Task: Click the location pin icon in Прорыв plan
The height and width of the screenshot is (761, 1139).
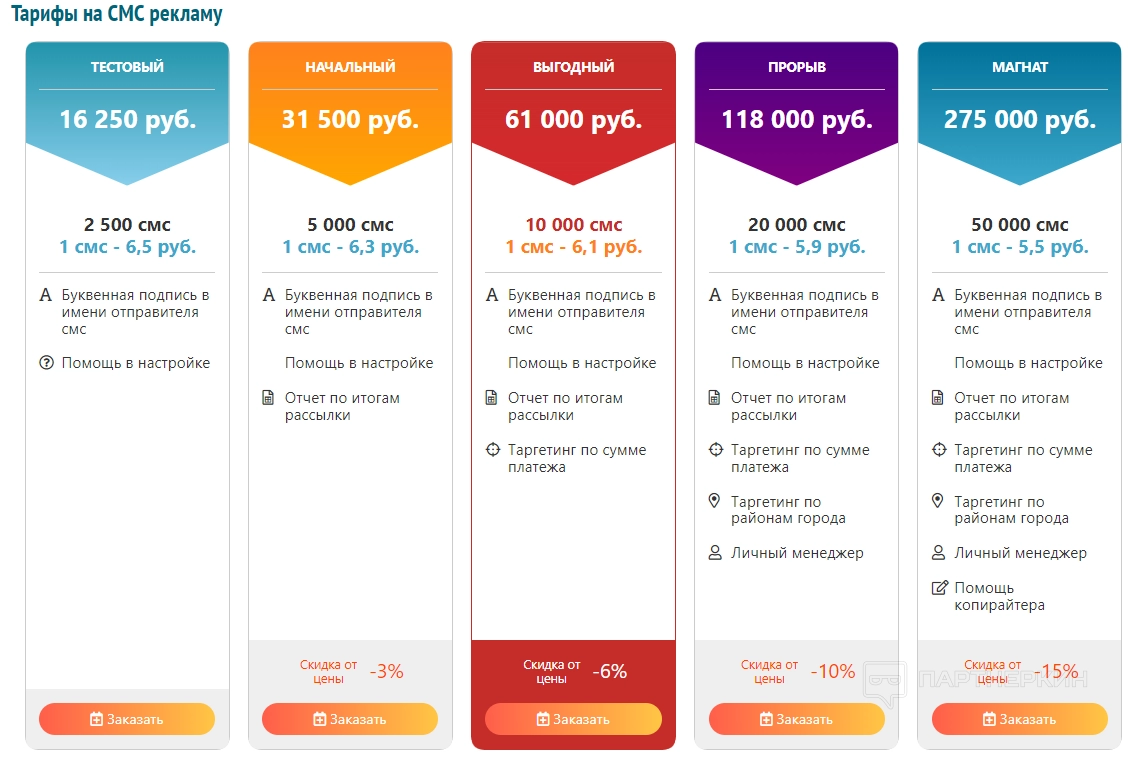Action: [x=714, y=501]
